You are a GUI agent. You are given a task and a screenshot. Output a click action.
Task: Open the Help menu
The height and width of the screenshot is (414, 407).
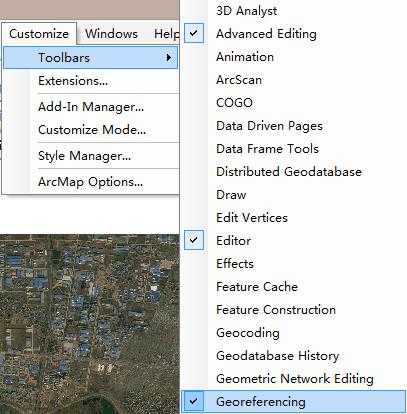(x=167, y=34)
